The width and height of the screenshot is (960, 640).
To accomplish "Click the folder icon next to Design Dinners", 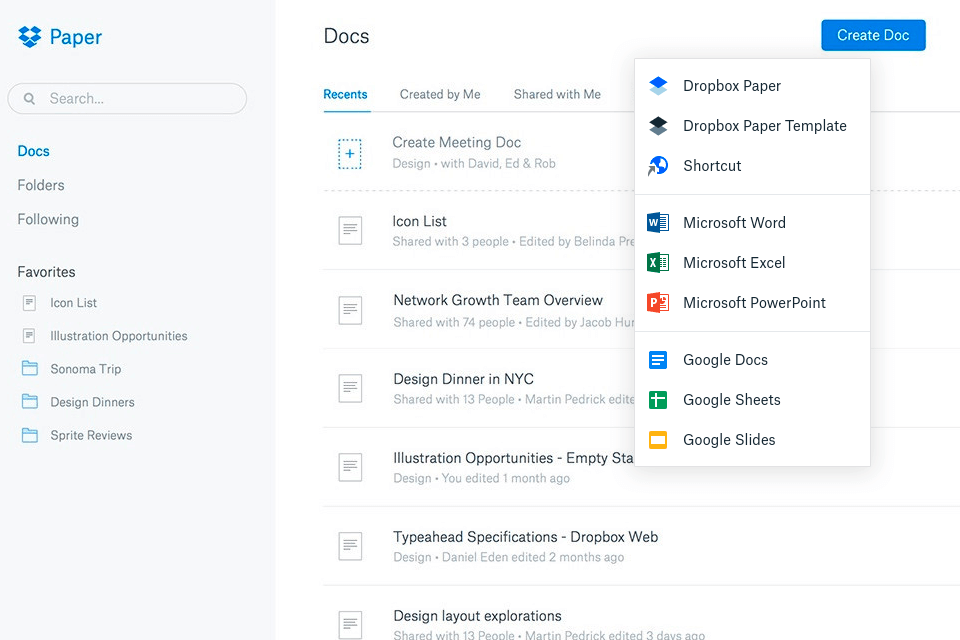I will pyautogui.click(x=29, y=402).
